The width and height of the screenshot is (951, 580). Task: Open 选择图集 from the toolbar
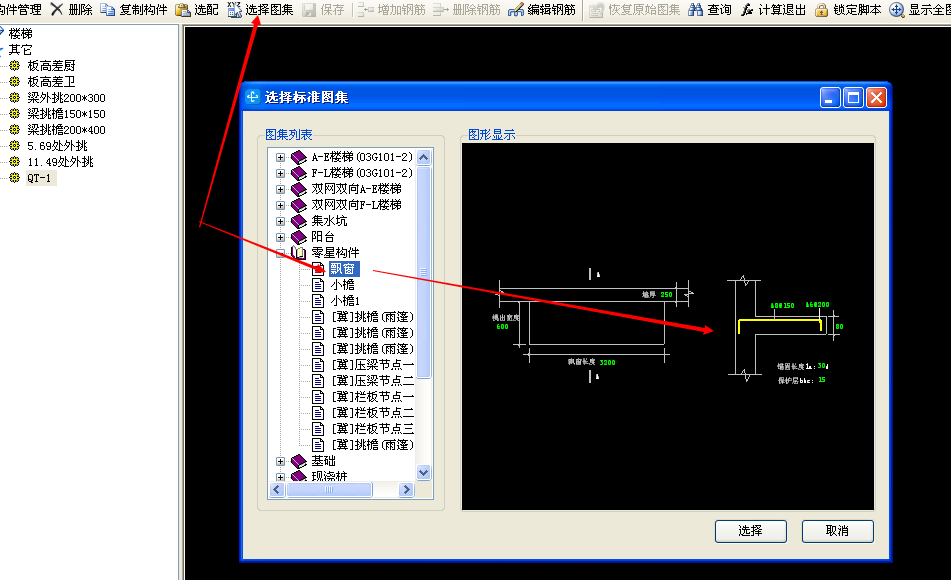tap(260, 10)
